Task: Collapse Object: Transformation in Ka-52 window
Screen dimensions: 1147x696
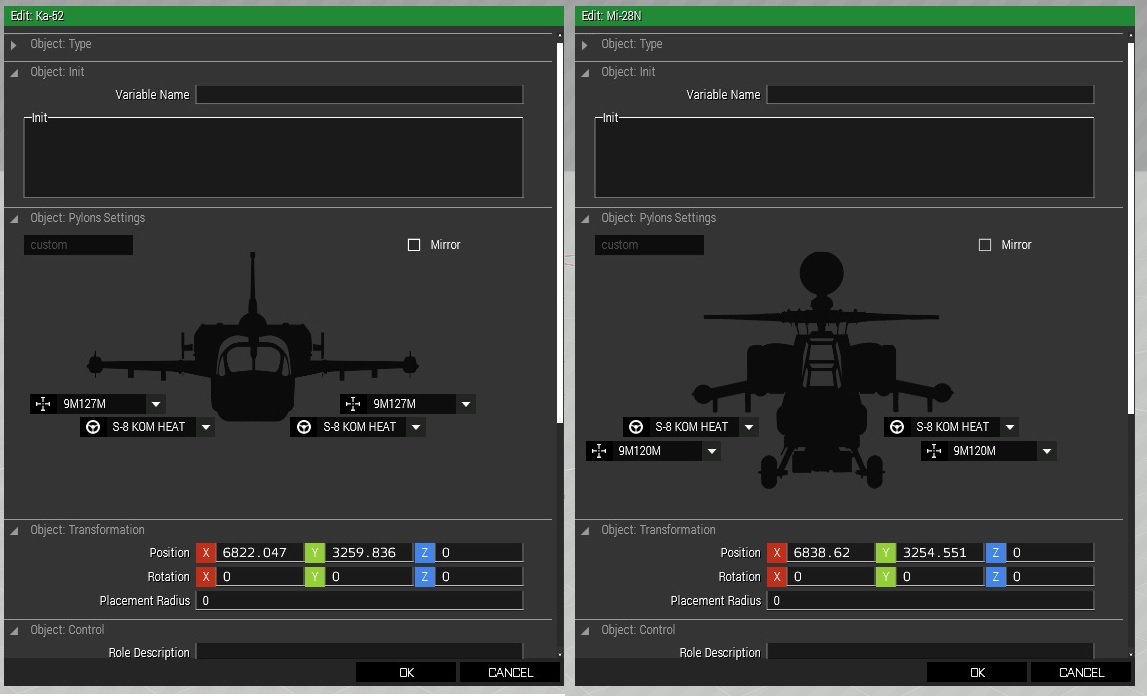Action: 13,531
